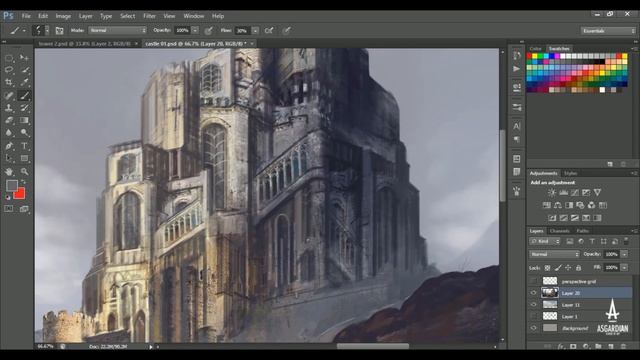
Task: Select the Clone Stamp tool
Action: pos(9,108)
